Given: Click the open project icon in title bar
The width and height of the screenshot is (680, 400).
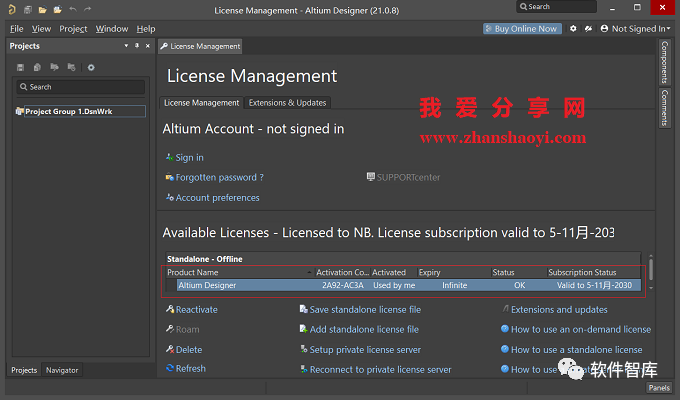Looking at the screenshot, I should click(57, 10).
